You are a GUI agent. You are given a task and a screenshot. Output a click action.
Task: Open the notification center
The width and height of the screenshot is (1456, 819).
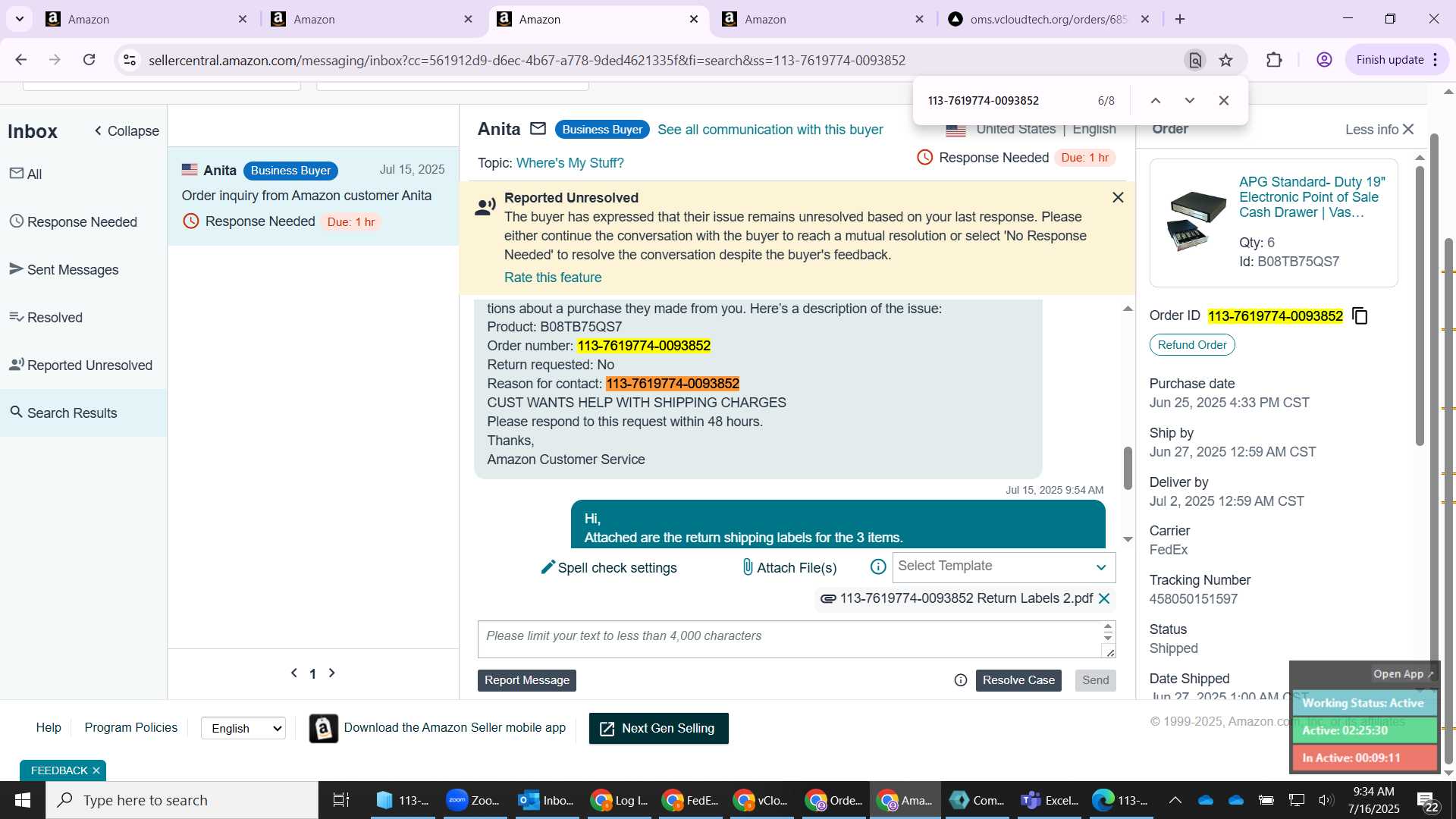(1428, 801)
